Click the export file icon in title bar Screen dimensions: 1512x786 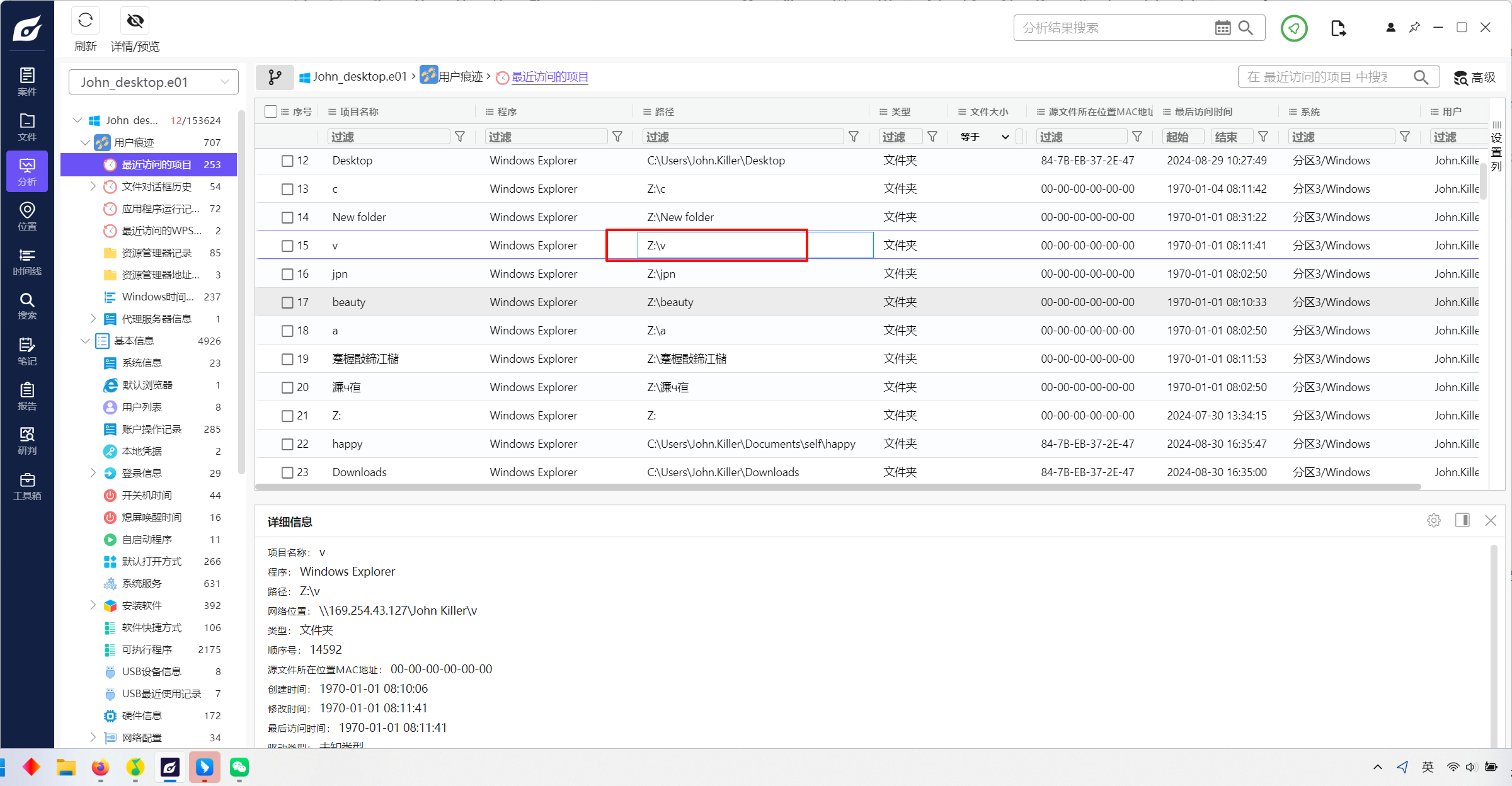(1338, 28)
